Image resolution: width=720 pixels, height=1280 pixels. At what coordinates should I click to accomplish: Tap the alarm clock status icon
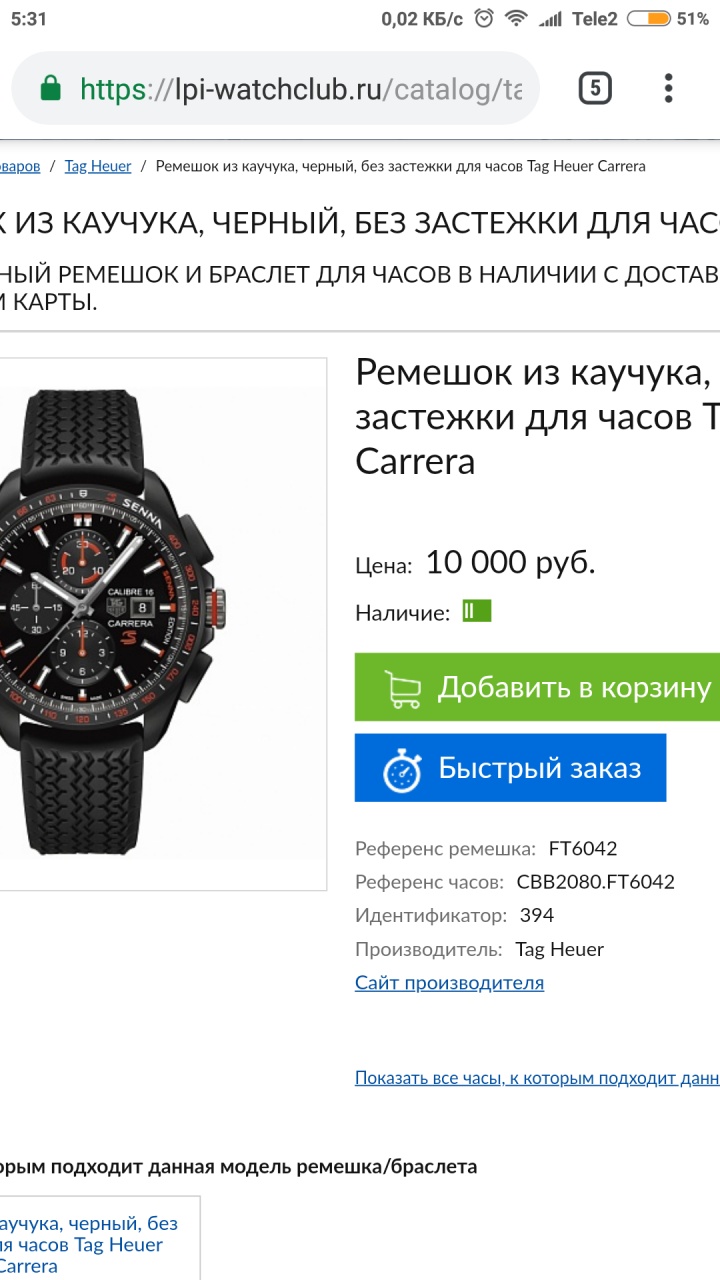pos(484,19)
